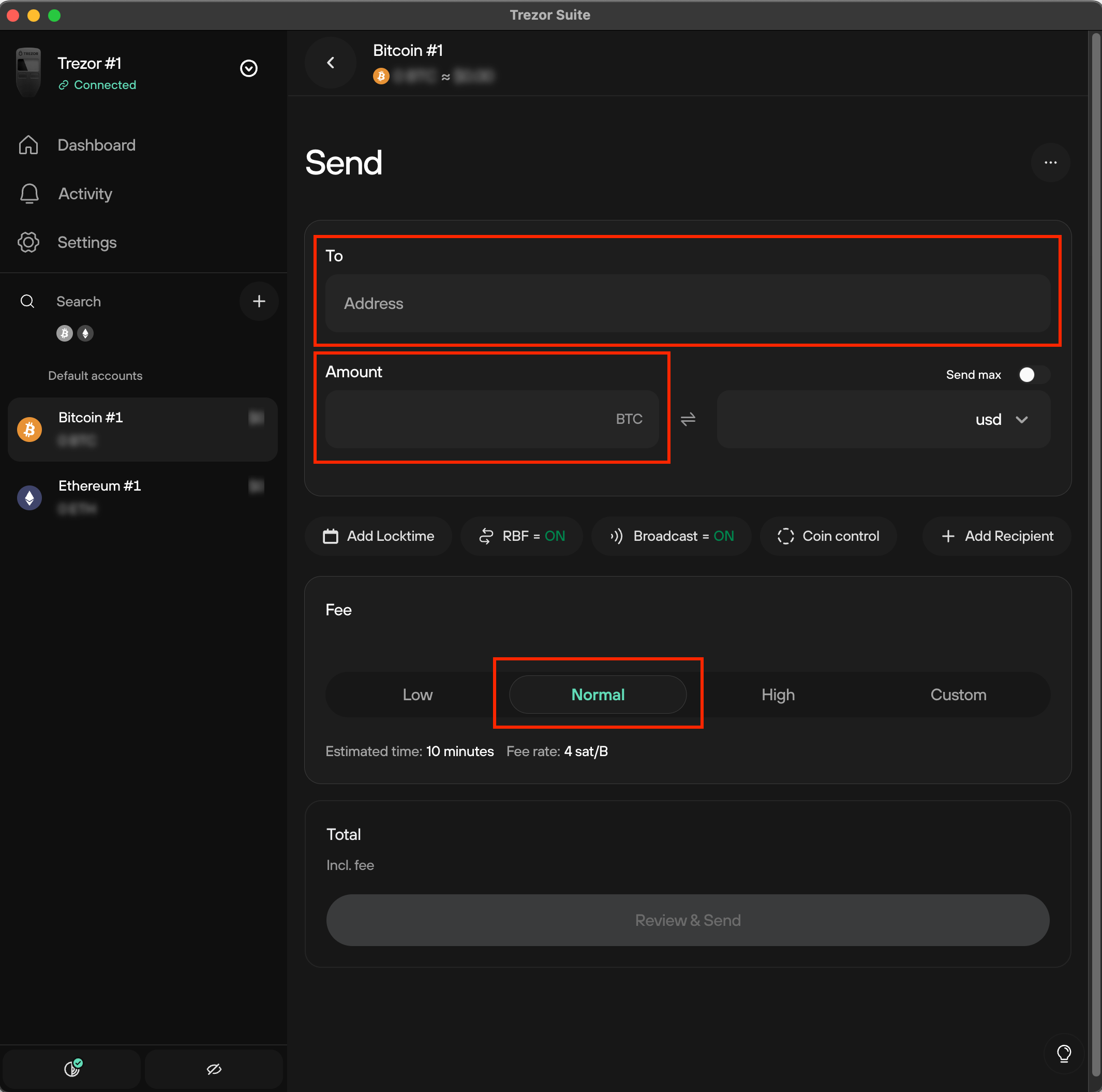Click the Dashboard home icon
The width and height of the screenshot is (1102, 1092).
click(28, 145)
